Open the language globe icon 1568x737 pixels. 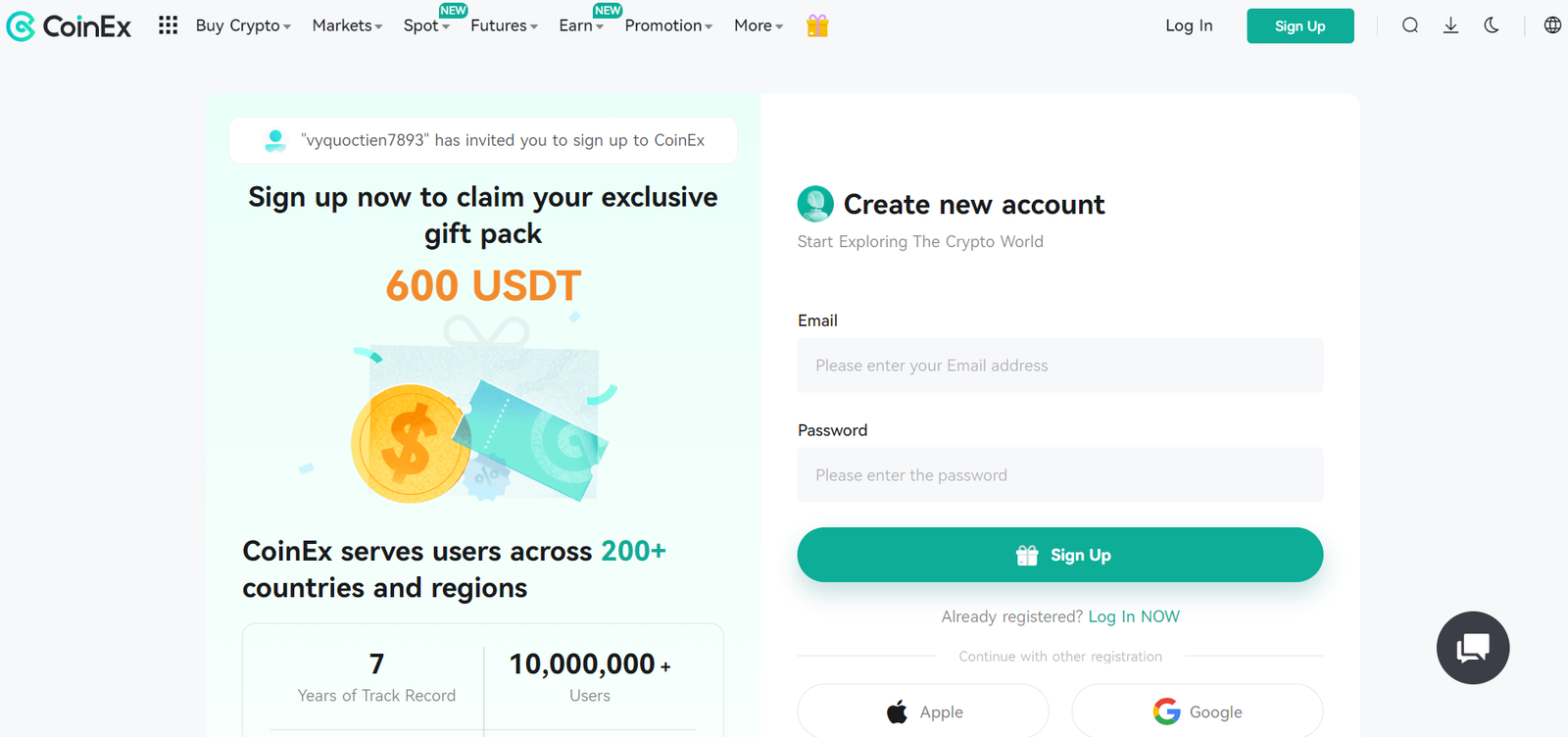tap(1553, 25)
